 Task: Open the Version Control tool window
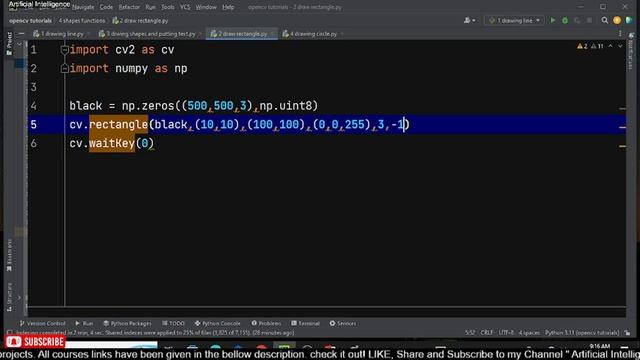[x=42, y=323]
